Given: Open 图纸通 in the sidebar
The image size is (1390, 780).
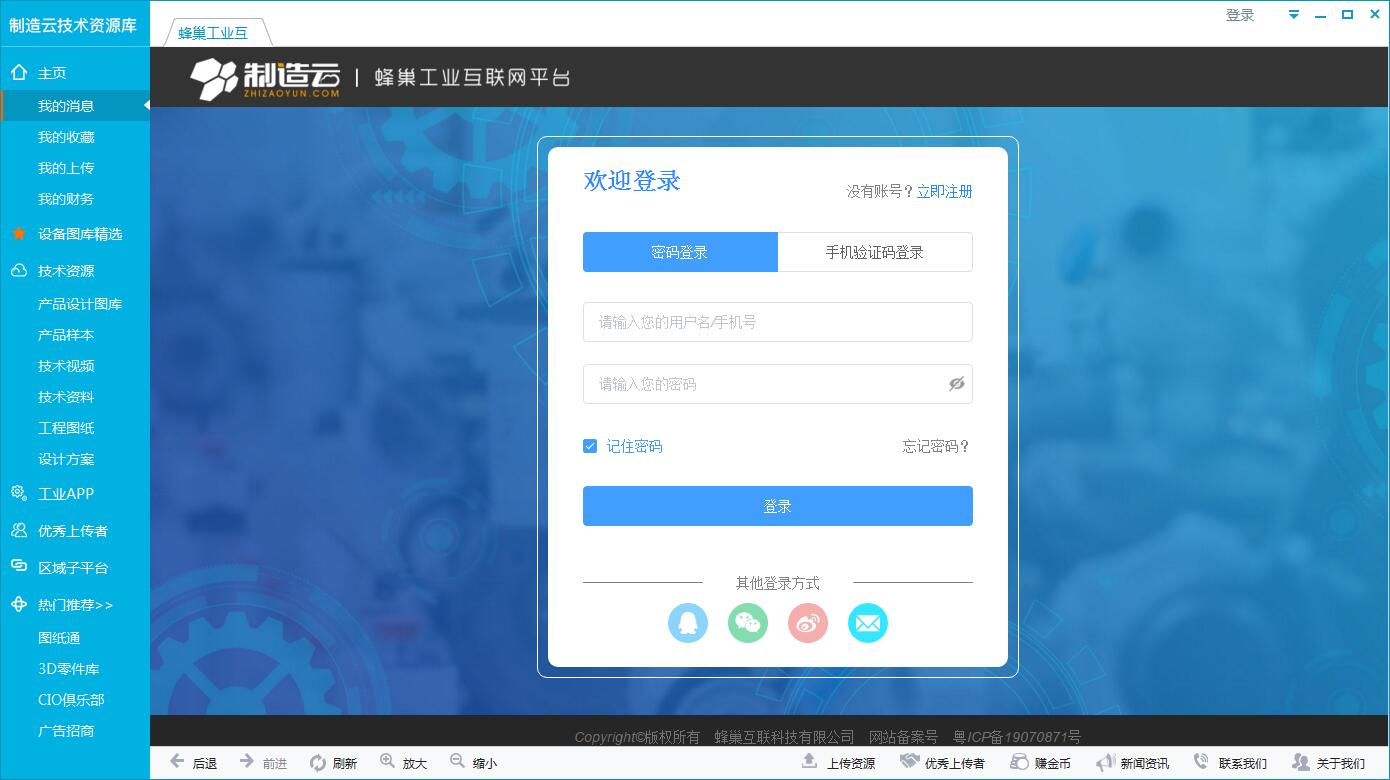Looking at the screenshot, I should tap(59, 638).
